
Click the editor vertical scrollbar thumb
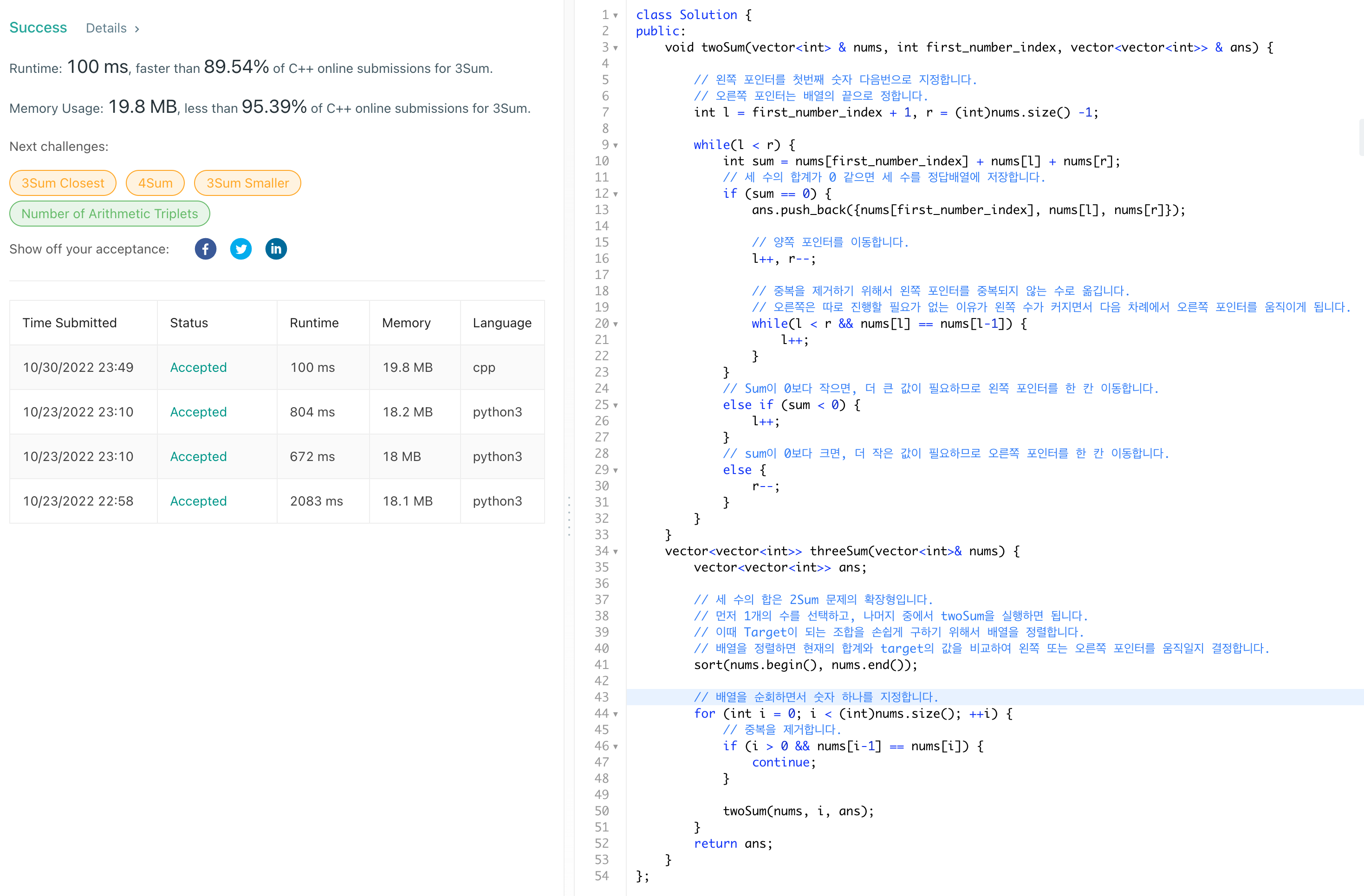point(1361,137)
